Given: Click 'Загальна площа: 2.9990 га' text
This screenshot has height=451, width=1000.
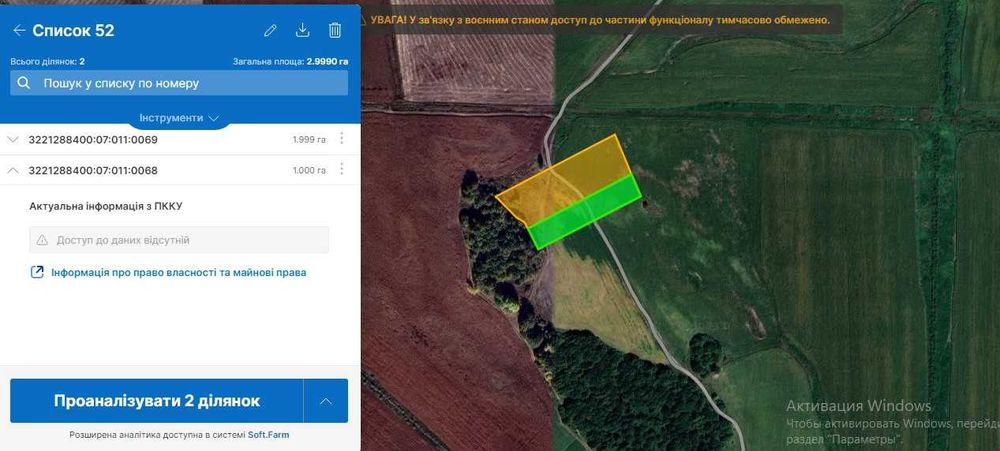Looking at the screenshot, I should point(291,62).
